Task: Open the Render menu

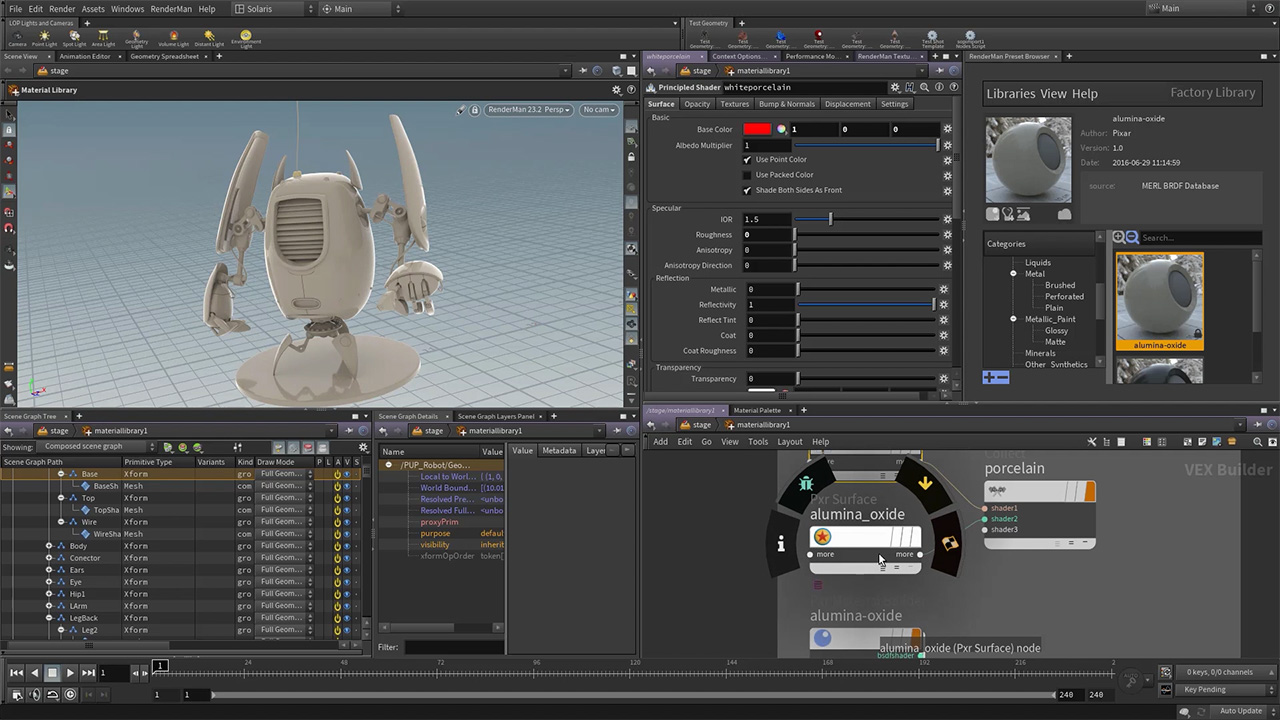Action: [61, 8]
